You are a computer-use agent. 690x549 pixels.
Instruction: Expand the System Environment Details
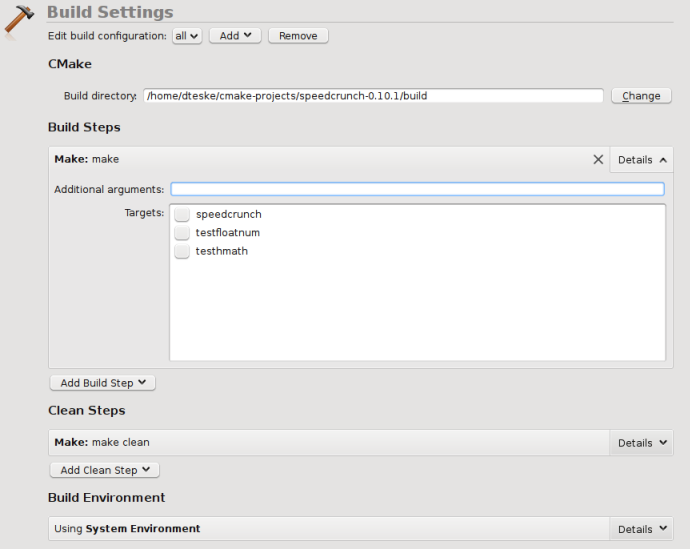pyautogui.click(x=641, y=529)
